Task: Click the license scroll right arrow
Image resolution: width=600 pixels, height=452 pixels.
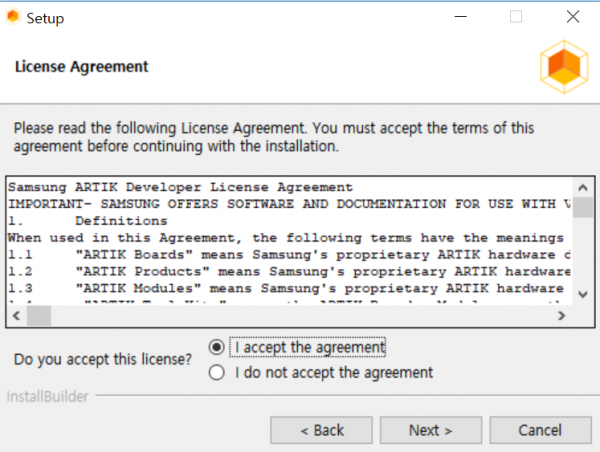Action: pos(561,316)
